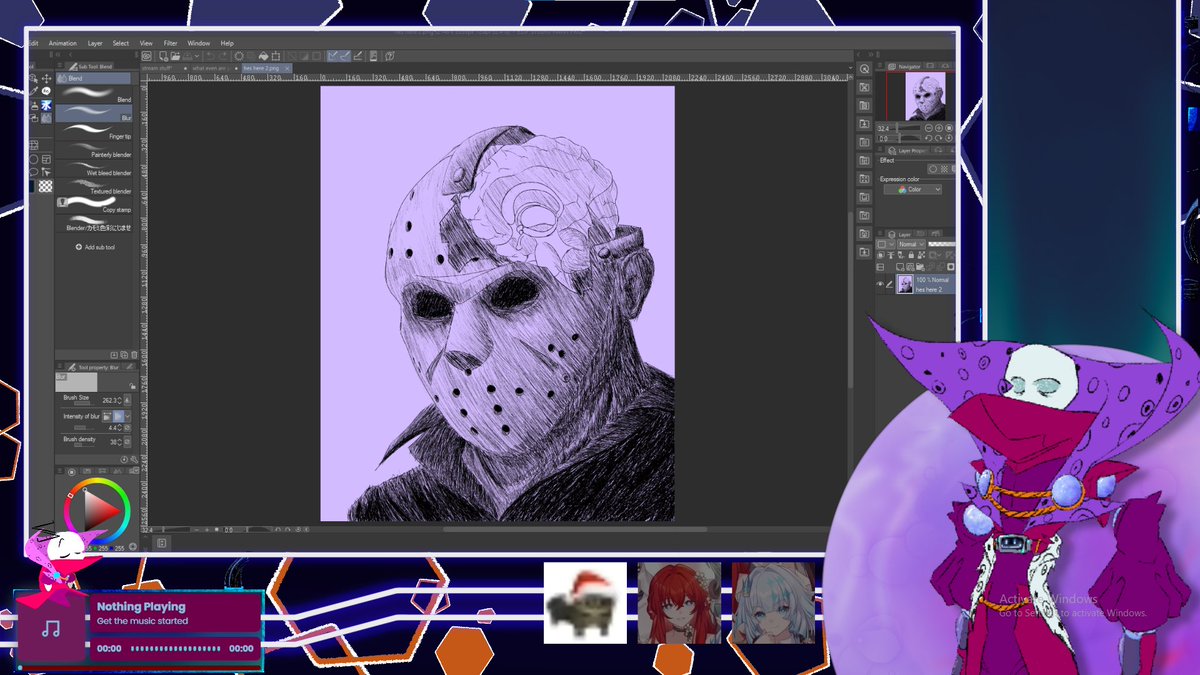Click the Navigator rotate left icon
This screenshot has width=1200, height=675.
coord(928,138)
